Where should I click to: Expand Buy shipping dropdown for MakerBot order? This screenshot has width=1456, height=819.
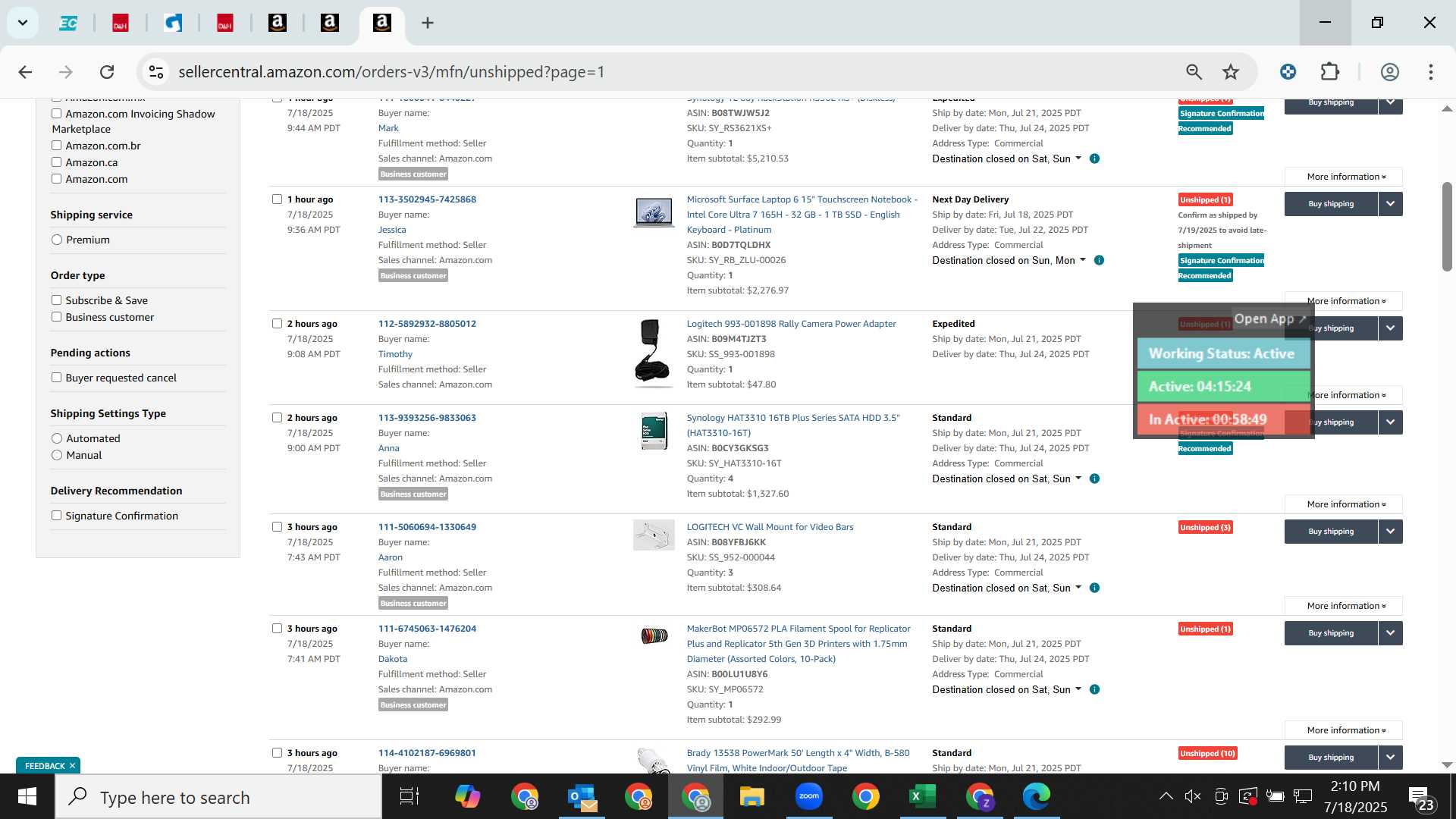(1390, 633)
